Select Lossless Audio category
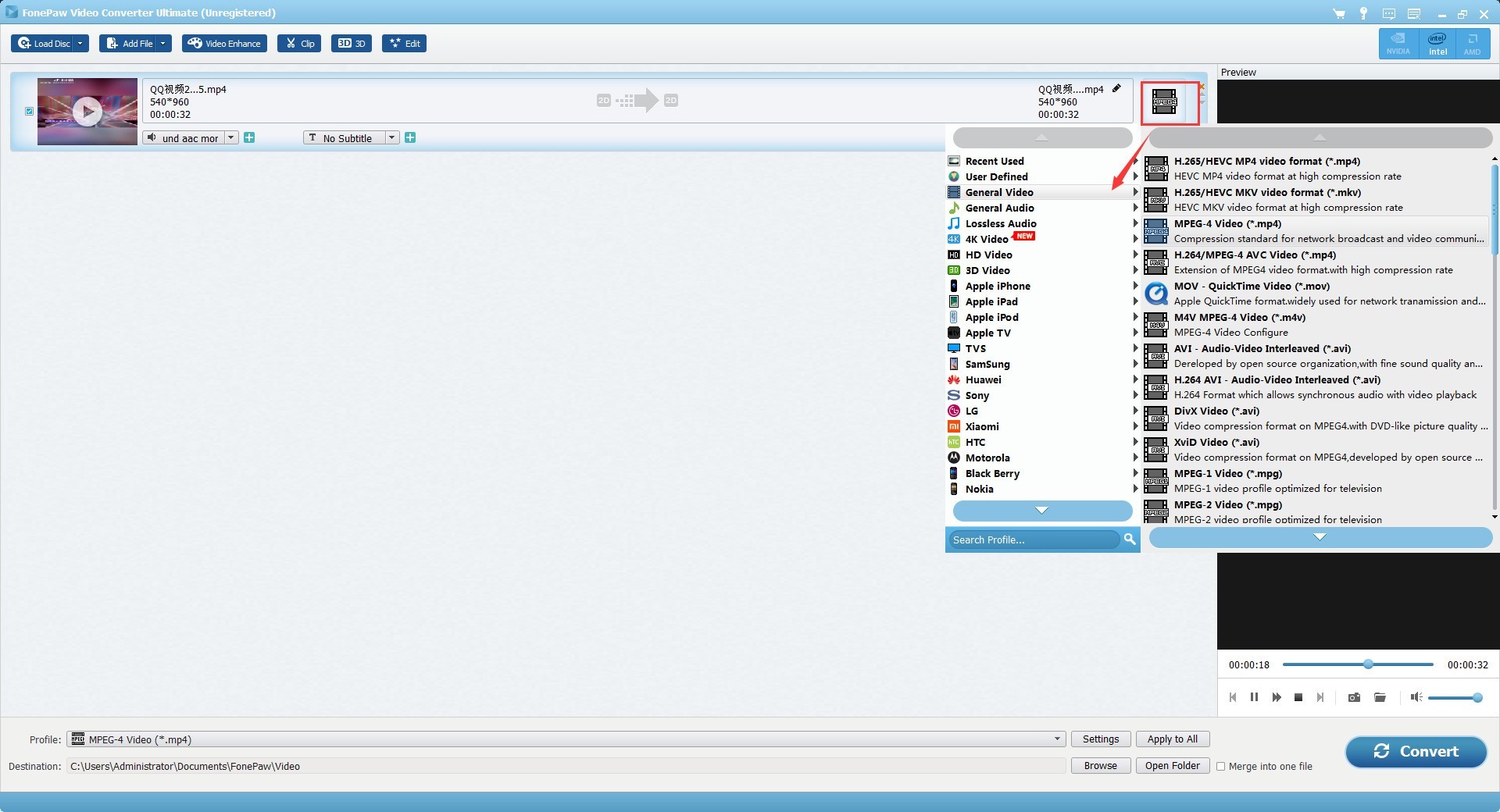This screenshot has height=812, width=1500. pyautogui.click(x=1042, y=223)
